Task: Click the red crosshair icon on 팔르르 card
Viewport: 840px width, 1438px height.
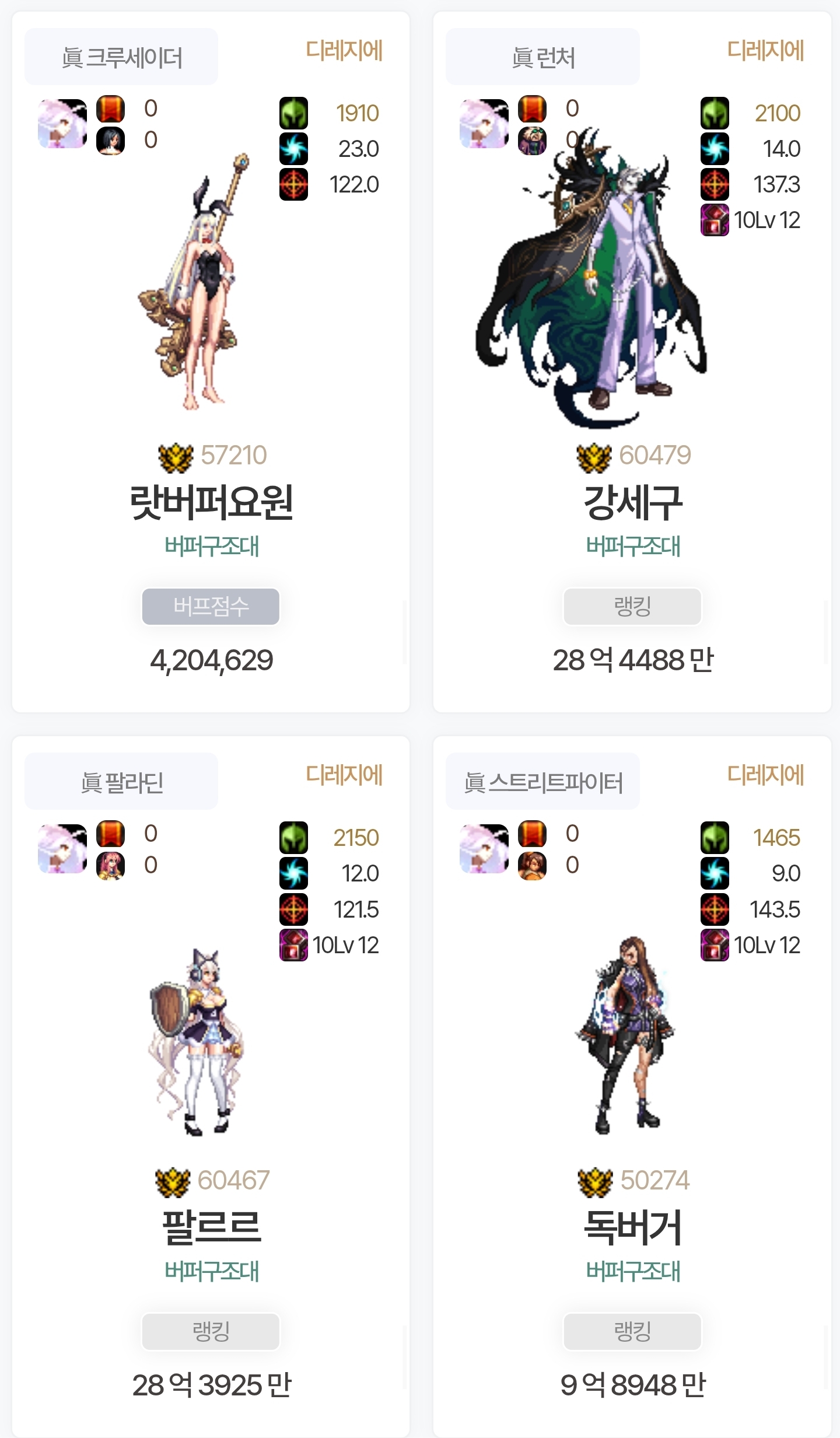Action: 293,909
